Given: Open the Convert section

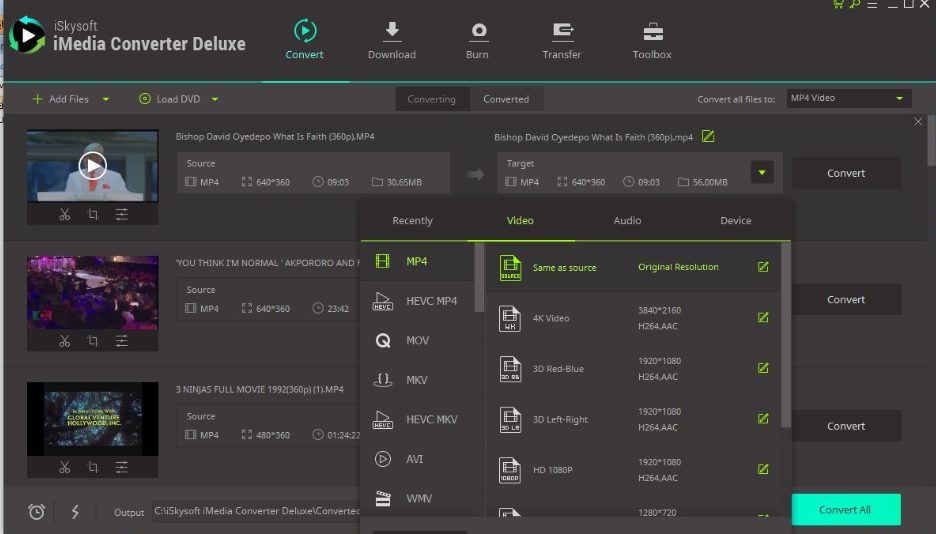Looking at the screenshot, I should (x=304, y=41).
